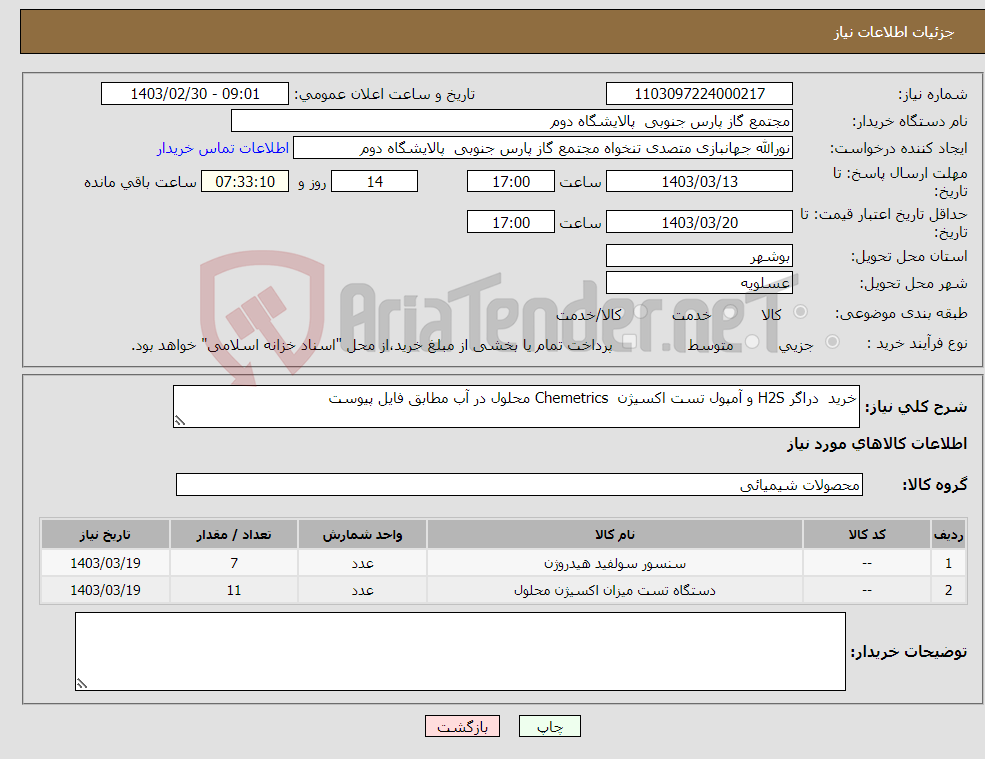Screen dimensions: 985x759
Task: Tick the treasury-documents payment checkbox
Action: [x=629, y=342]
